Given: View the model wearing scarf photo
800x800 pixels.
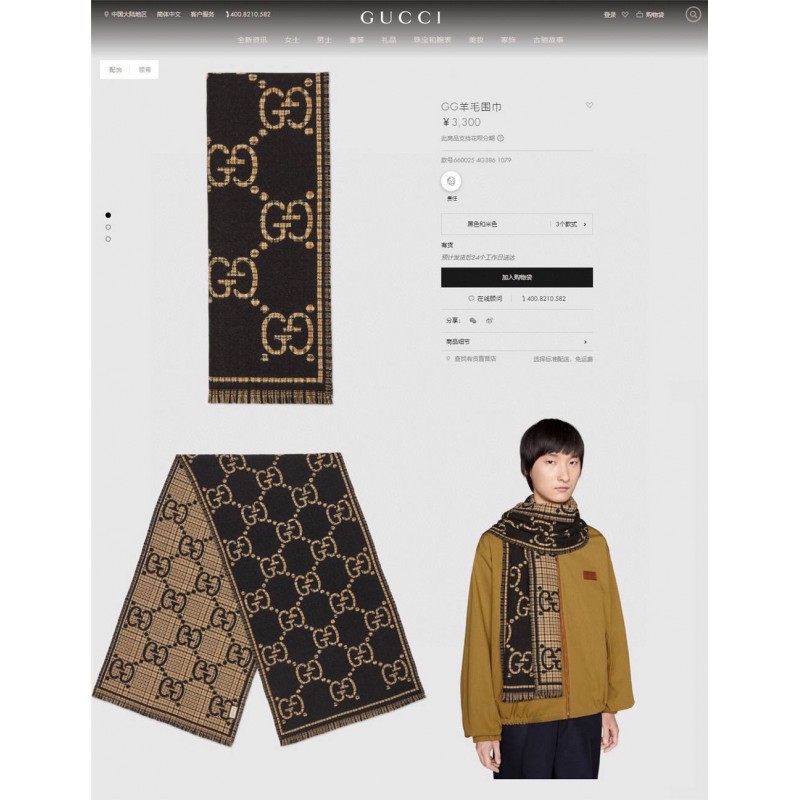Looking at the screenshot, I should click(548, 598).
